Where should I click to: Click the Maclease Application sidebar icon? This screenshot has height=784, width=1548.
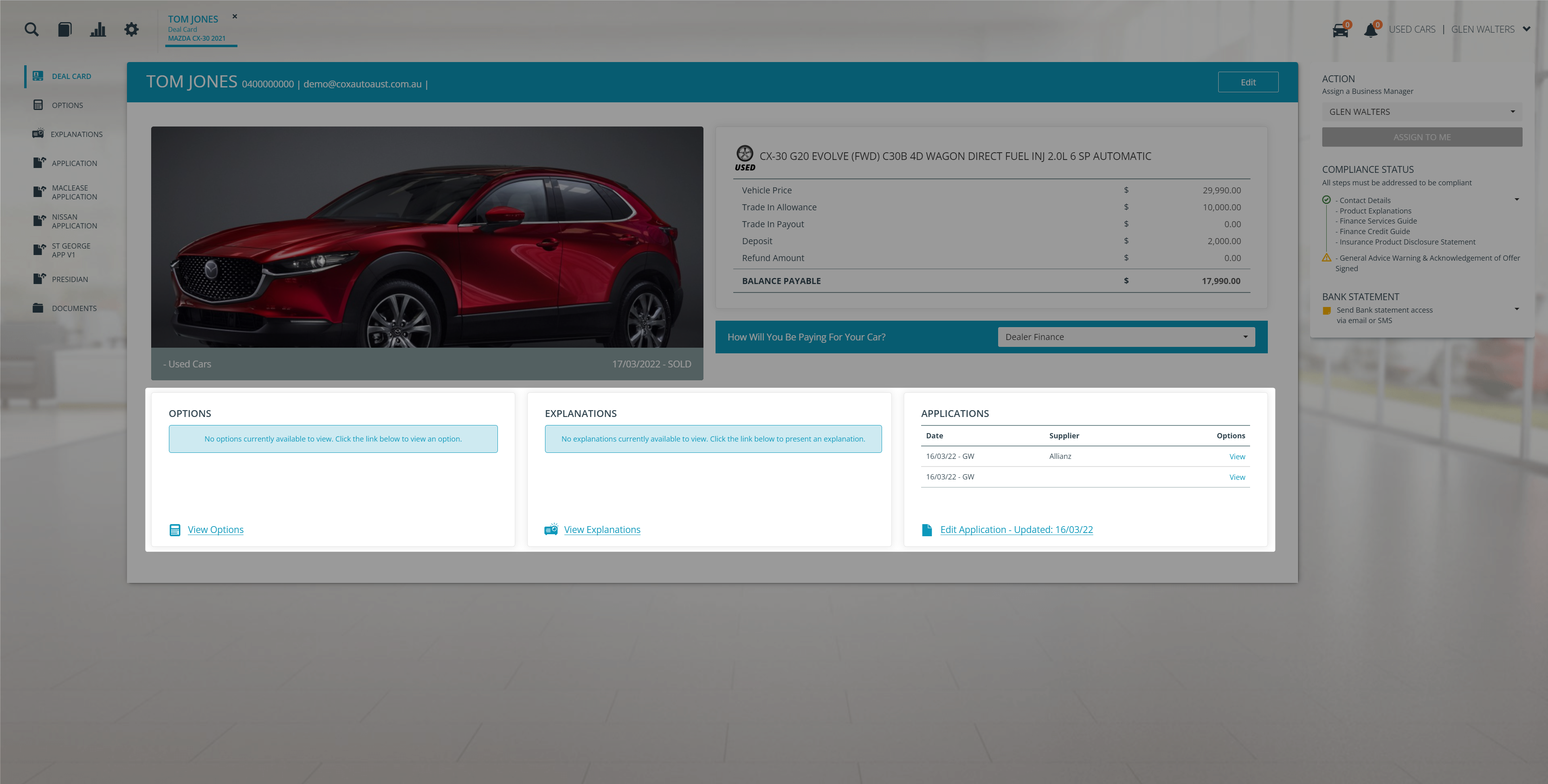coord(39,191)
